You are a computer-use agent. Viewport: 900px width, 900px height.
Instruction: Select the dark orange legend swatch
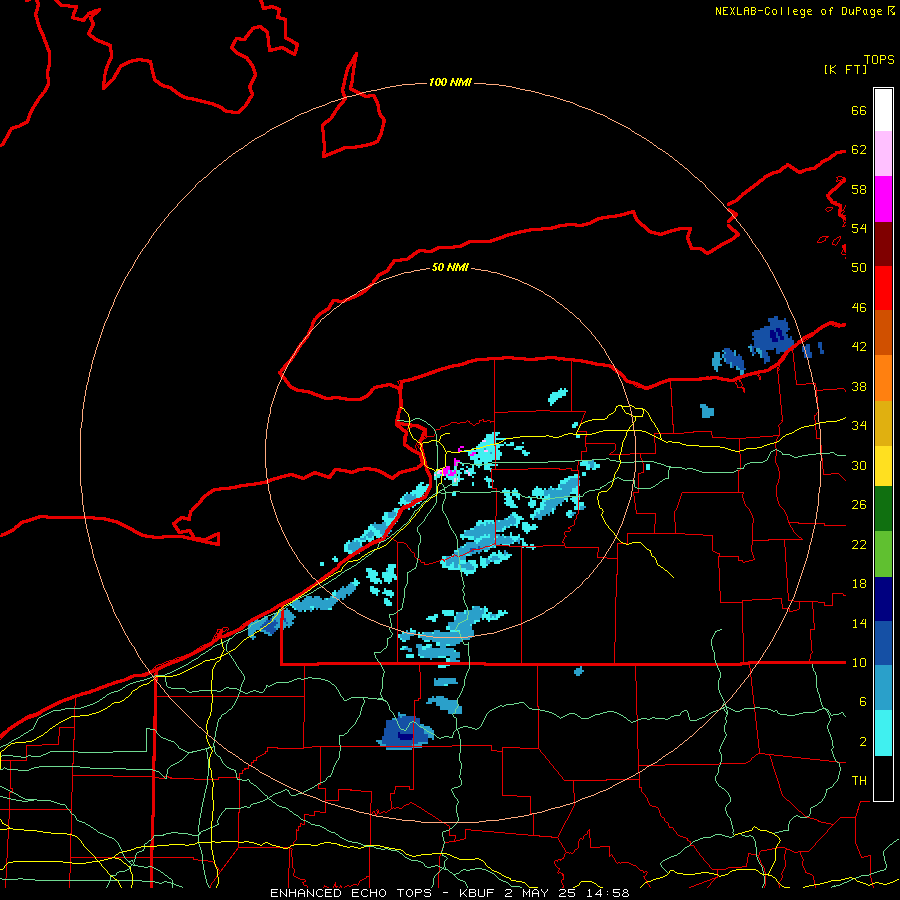(x=883, y=332)
